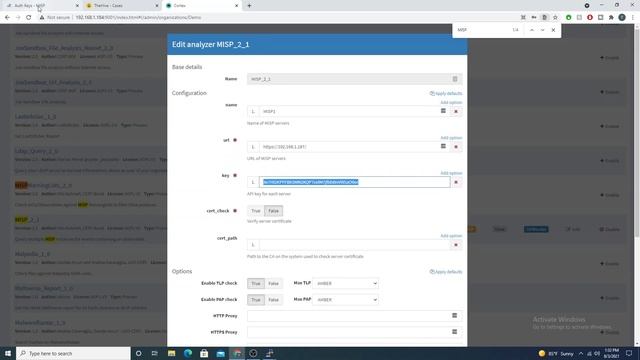Click the Windows taskbar search box
Screen dimensions: 640x360
pyautogui.click(x=73, y=353)
